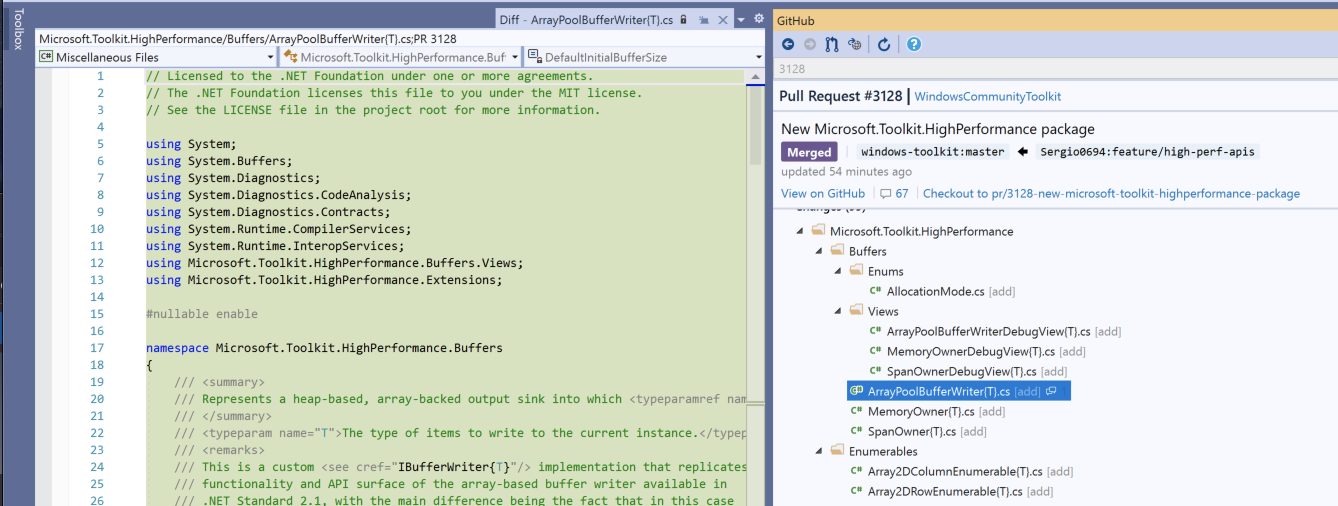Select the highlighted ArrayPoolBufferWriter{T}.cs row
Viewport: 1338px width, 506px height.
click(x=959, y=391)
